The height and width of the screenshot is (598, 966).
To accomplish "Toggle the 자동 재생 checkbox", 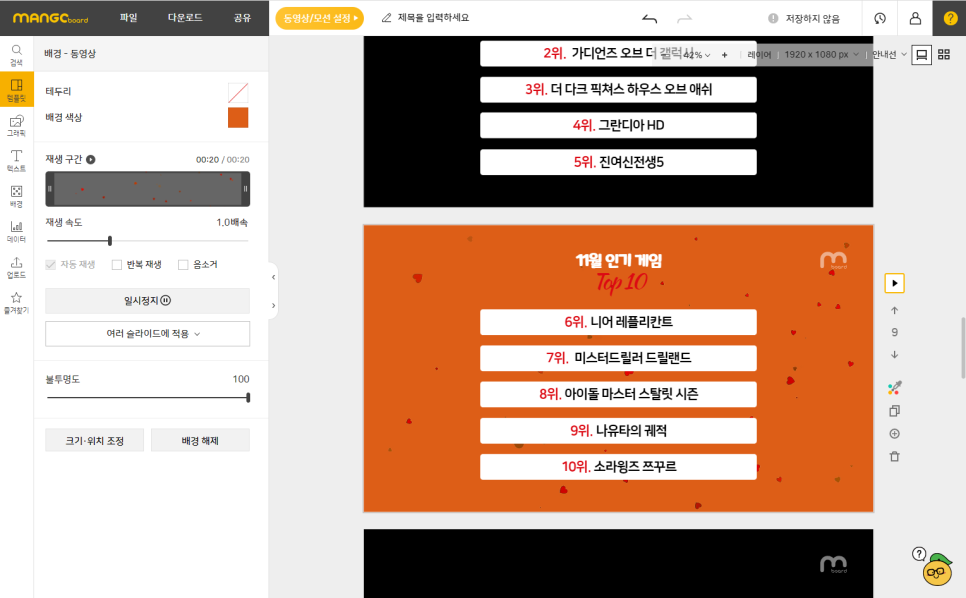I will (51, 265).
